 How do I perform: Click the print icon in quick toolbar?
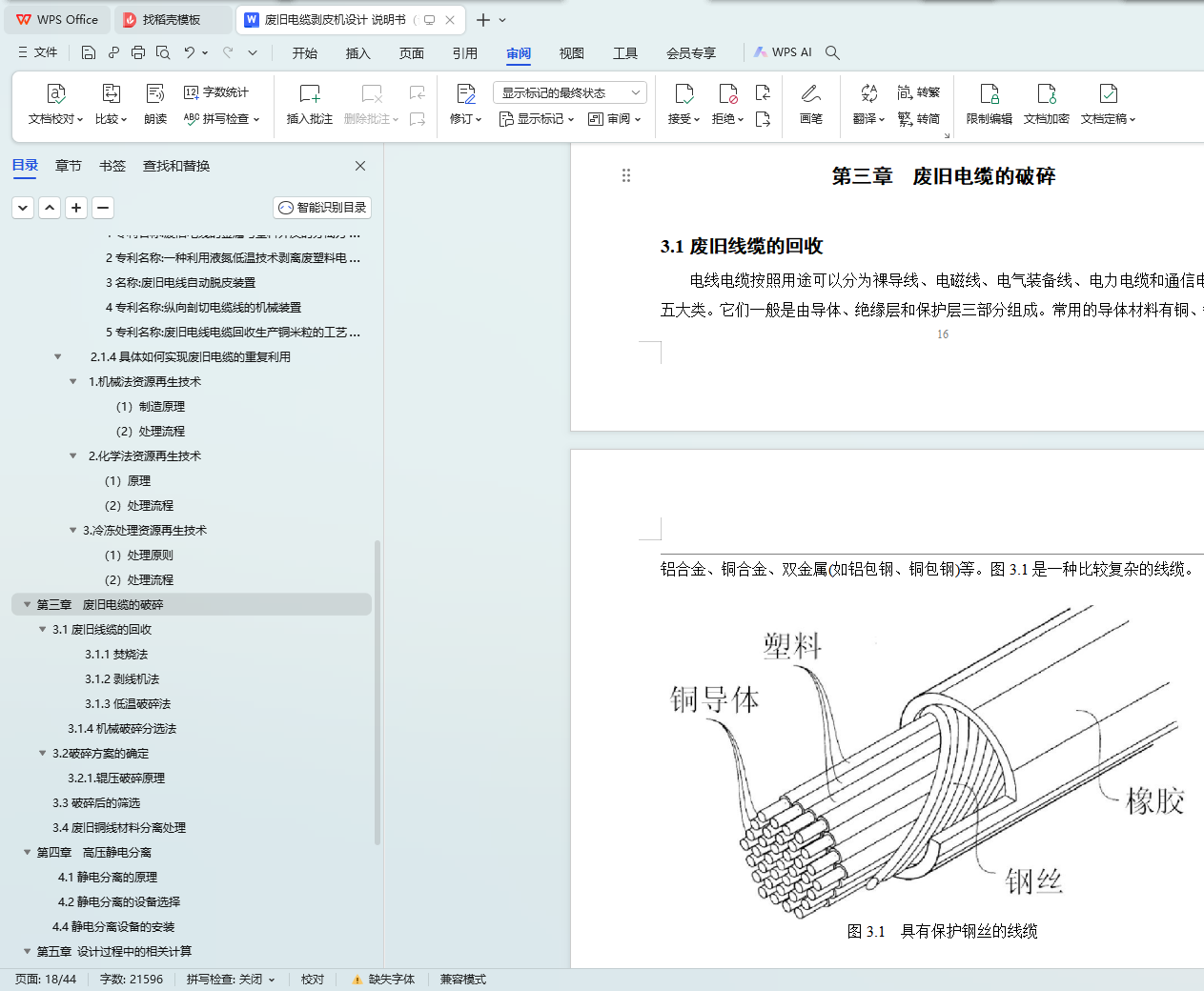click(138, 52)
